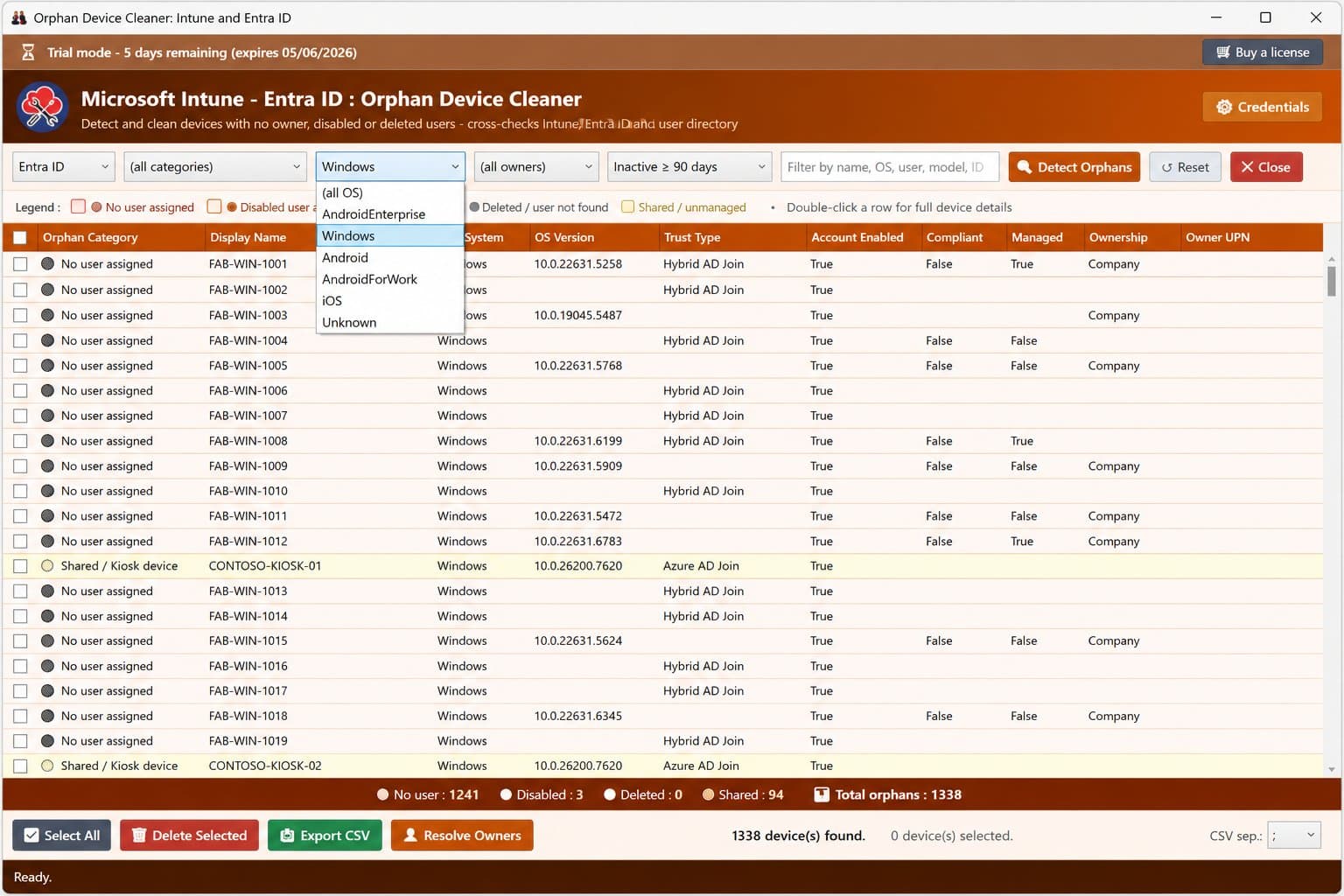Click the checkmark icon on Select All
Screen dimensions: 1344x896
click(31, 836)
